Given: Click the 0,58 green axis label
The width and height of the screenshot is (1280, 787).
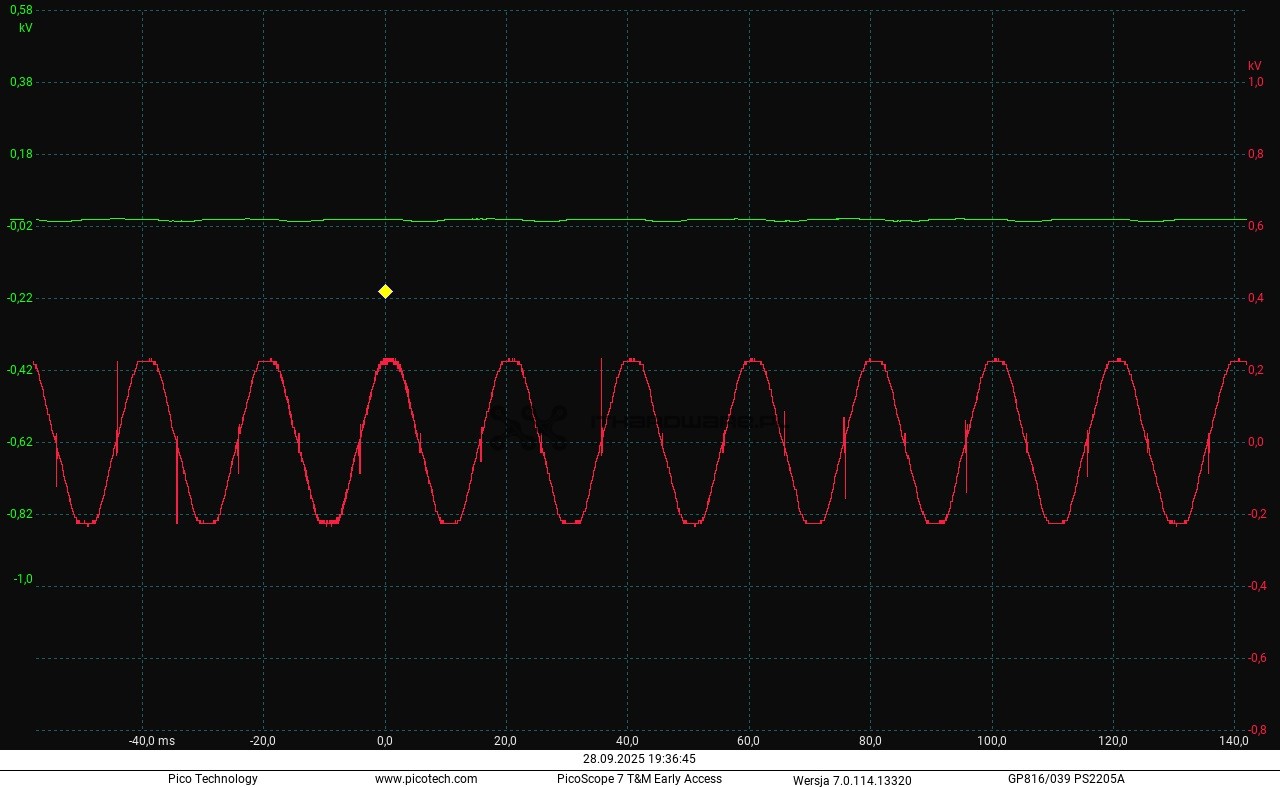Looking at the screenshot, I should pos(21,10).
